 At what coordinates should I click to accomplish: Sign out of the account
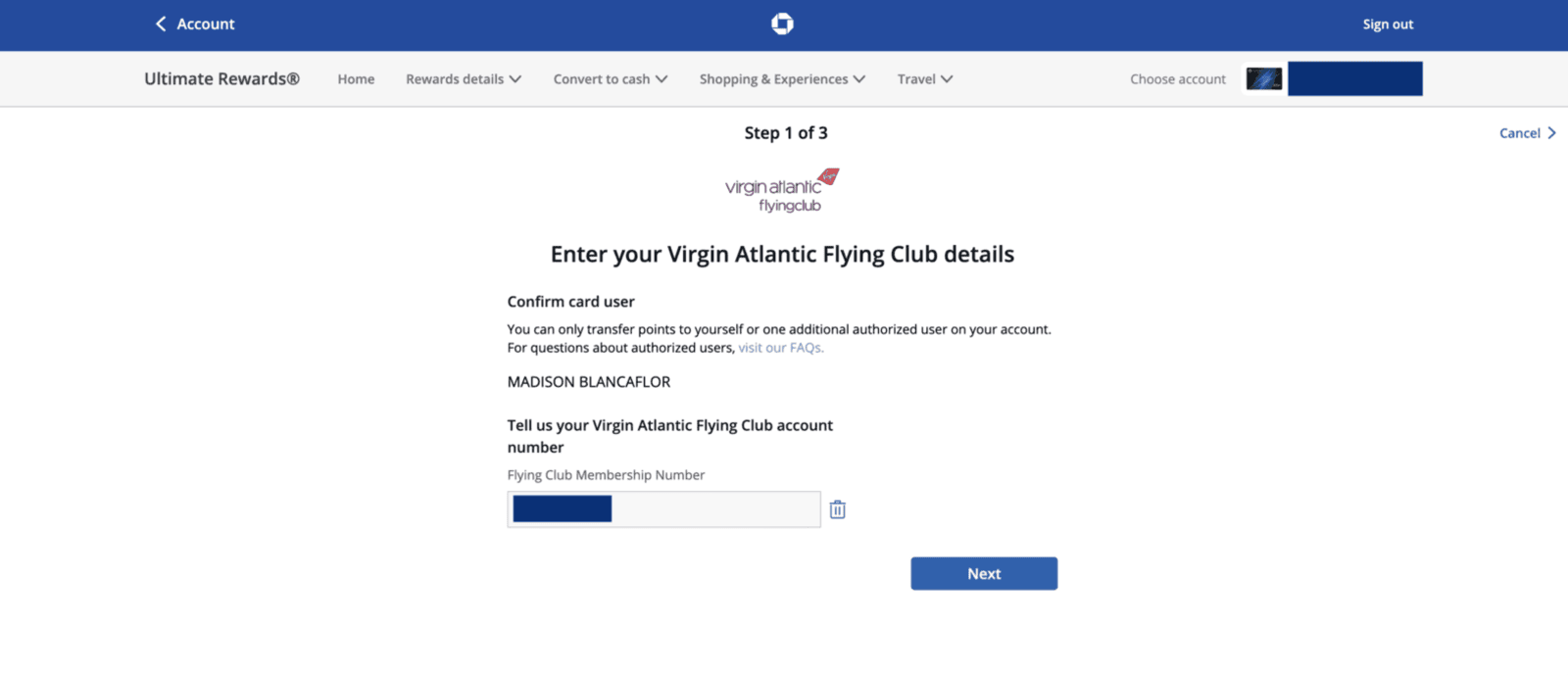pyautogui.click(x=1387, y=23)
